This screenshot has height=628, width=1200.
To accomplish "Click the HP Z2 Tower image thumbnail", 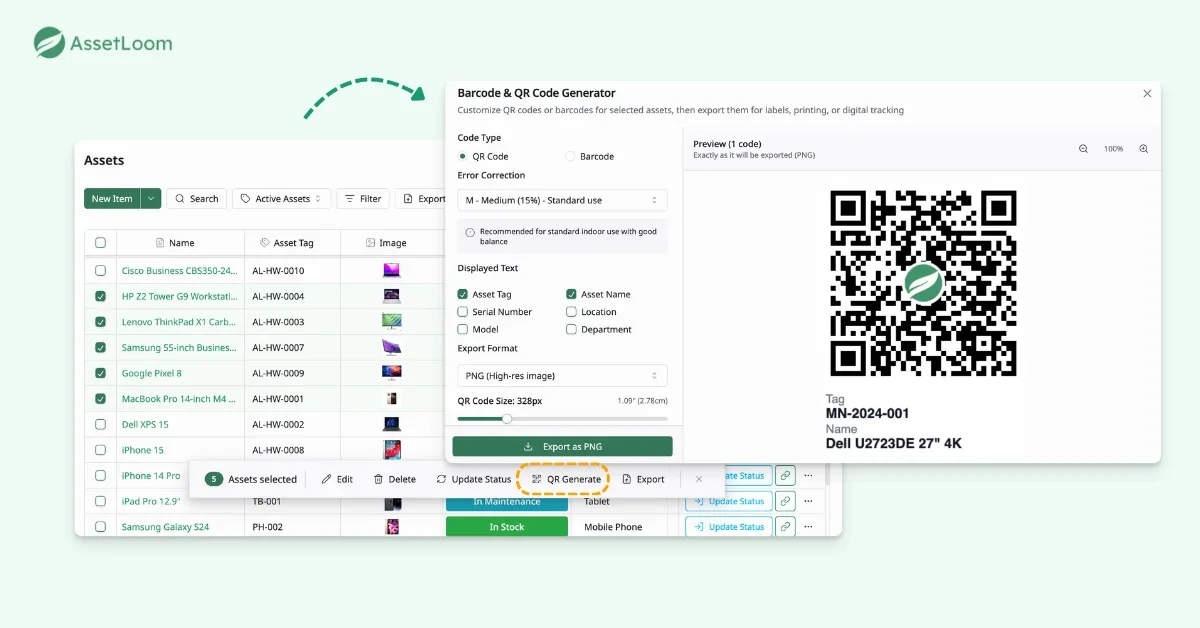I will click(x=391, y=296).
